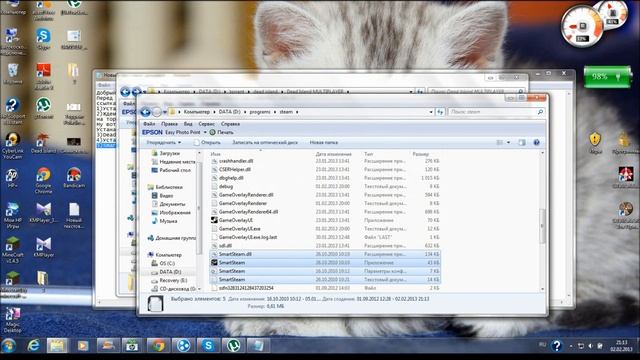Click the Печать button in the Epson bar
This screenshot has width=640, height=360.
[221, 132]
